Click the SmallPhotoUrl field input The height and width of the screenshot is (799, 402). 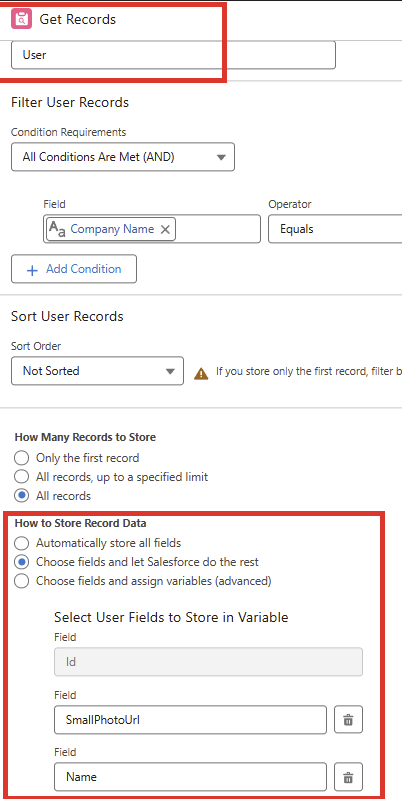[x=190, y=720]
